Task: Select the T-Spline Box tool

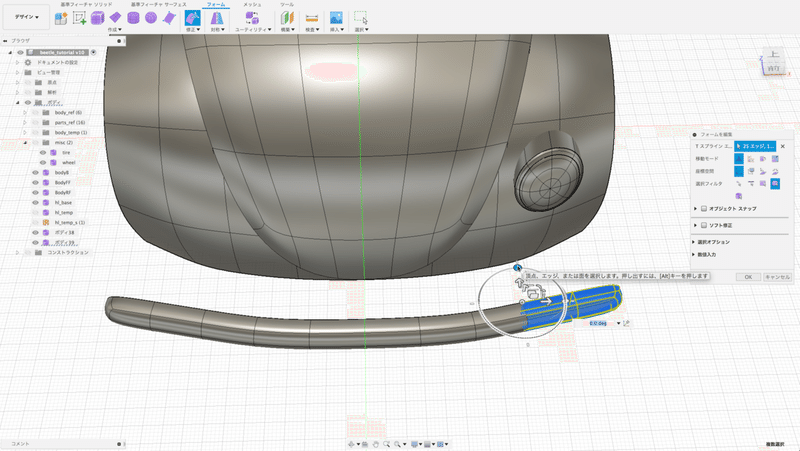Action: click(97, 18)
